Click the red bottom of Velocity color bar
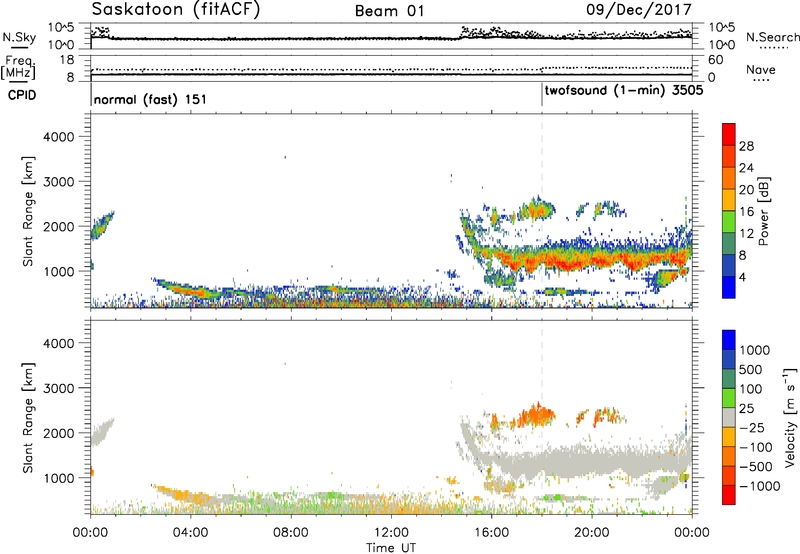Image resolution: width=800 pixels, height=554 pixels. click(x=729, y=495)
